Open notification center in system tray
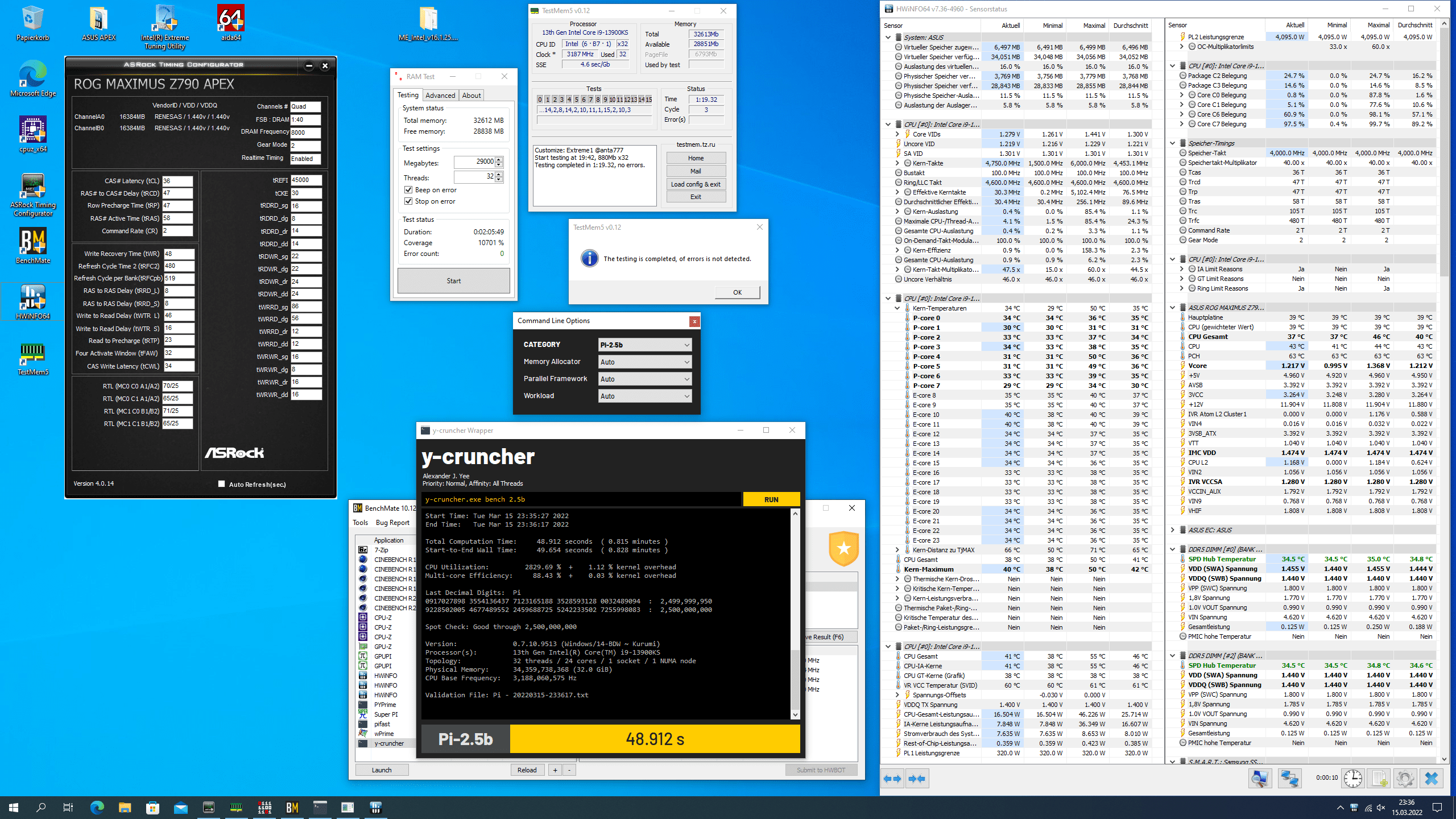 pyautogui.click(x=1437, y=808)
